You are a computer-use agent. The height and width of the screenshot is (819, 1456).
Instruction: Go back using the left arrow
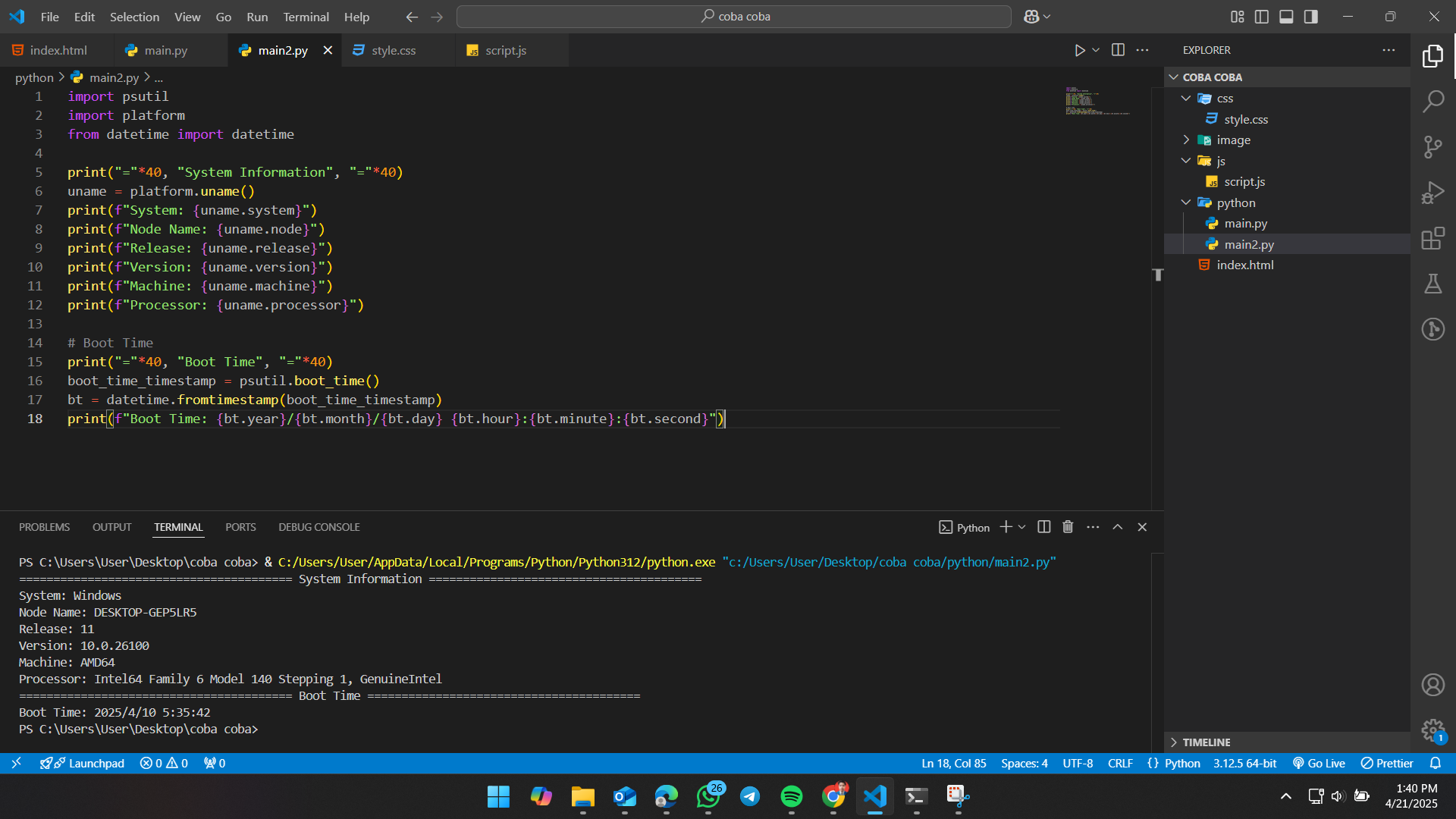point(412,17)
